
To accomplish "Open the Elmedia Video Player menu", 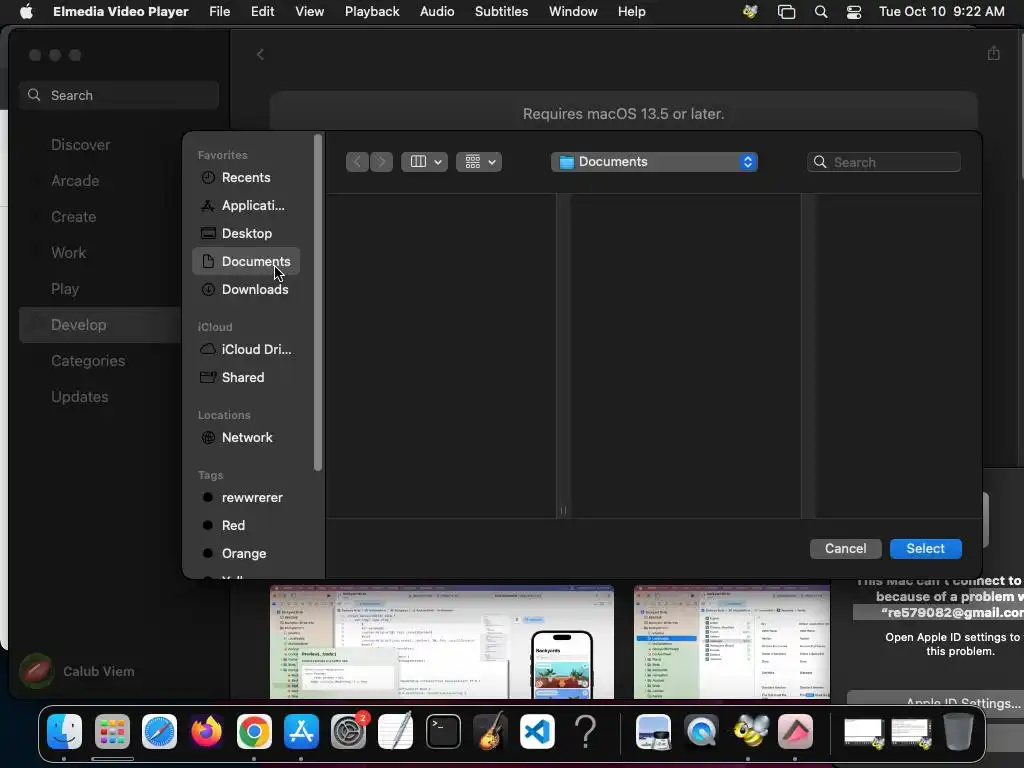I will pos(121,12).
